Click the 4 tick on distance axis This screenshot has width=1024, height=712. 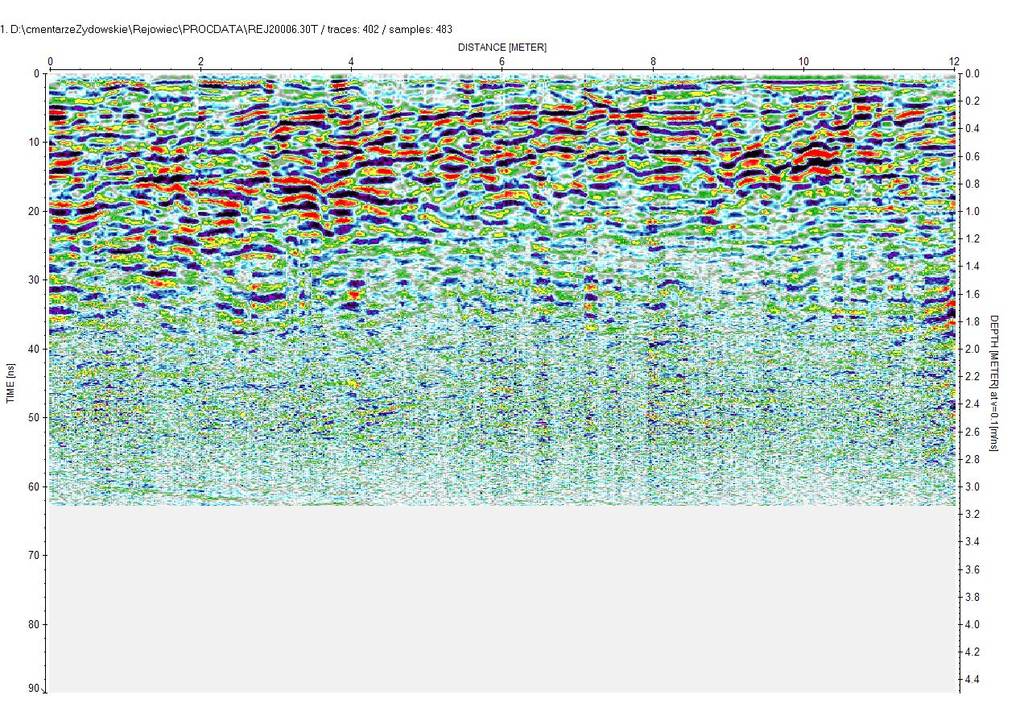point(351,61)
